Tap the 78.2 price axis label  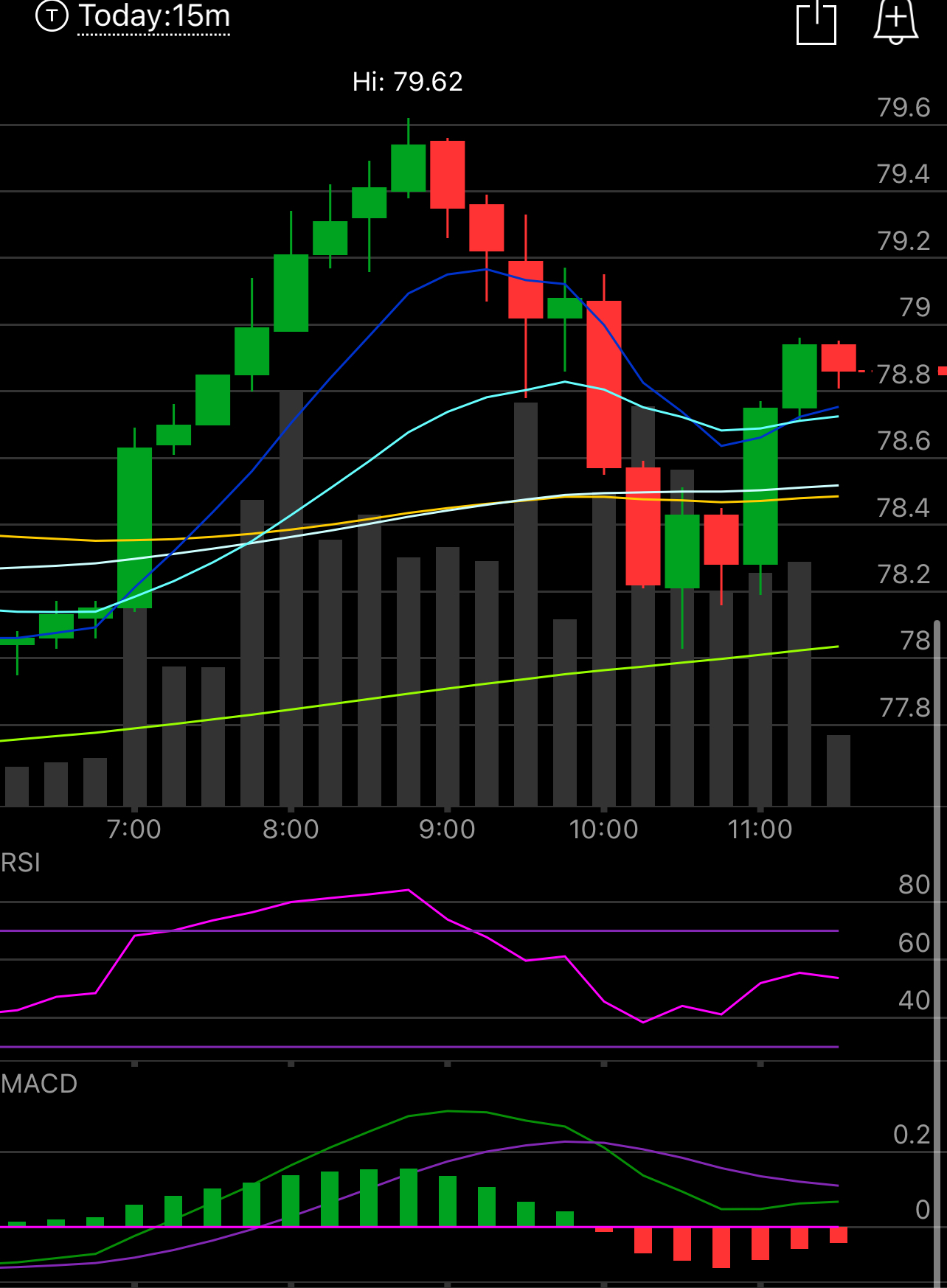[x=903, y=574]
